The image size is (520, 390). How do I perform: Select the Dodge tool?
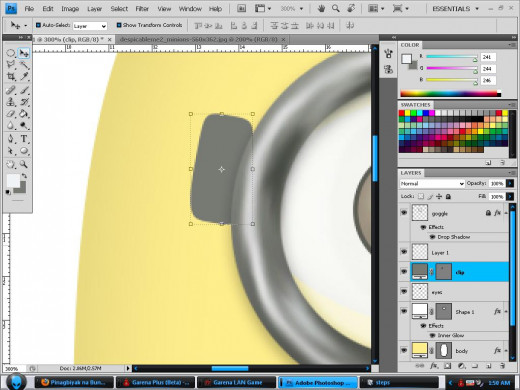tap(24, 125)
